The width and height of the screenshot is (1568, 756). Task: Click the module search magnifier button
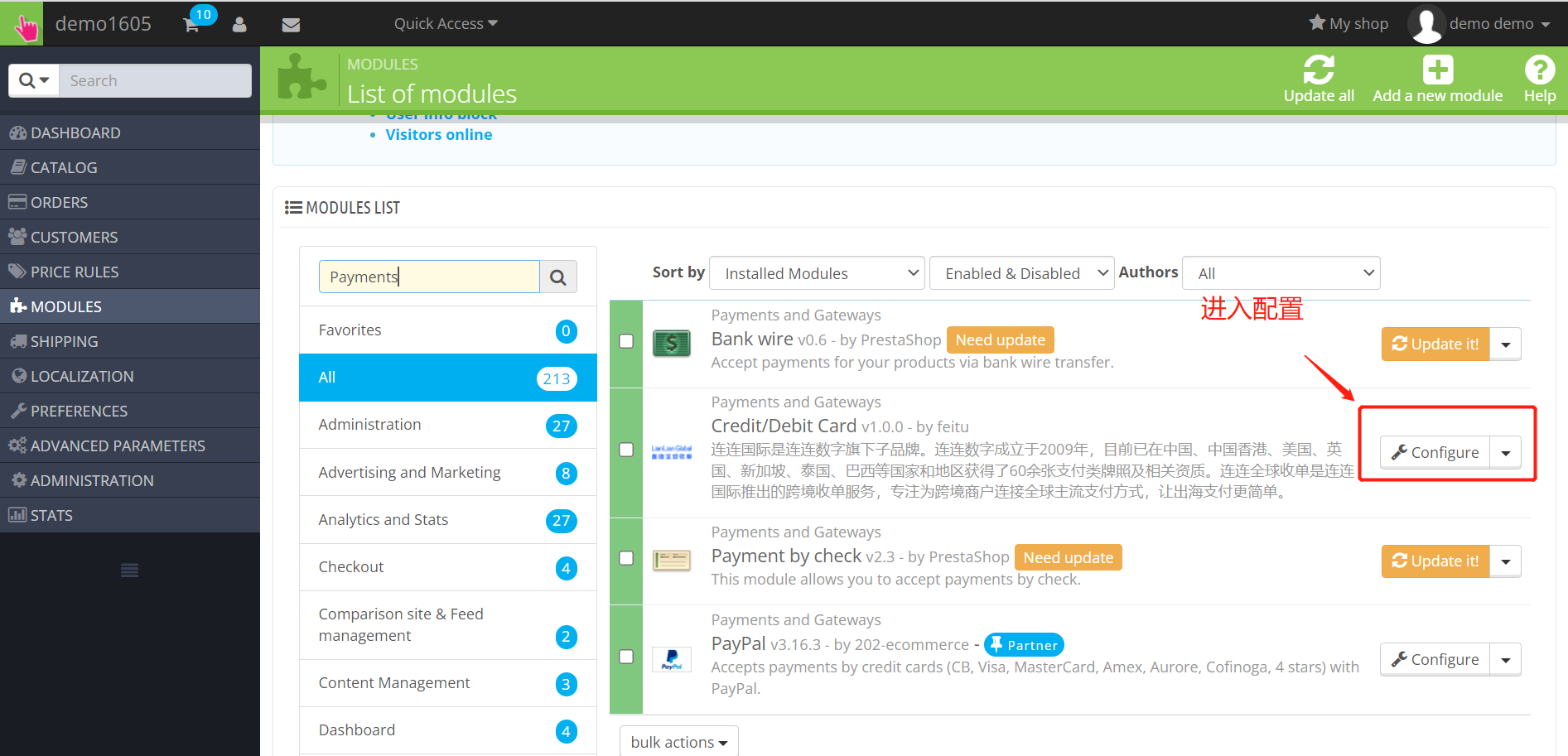[558, 277]
